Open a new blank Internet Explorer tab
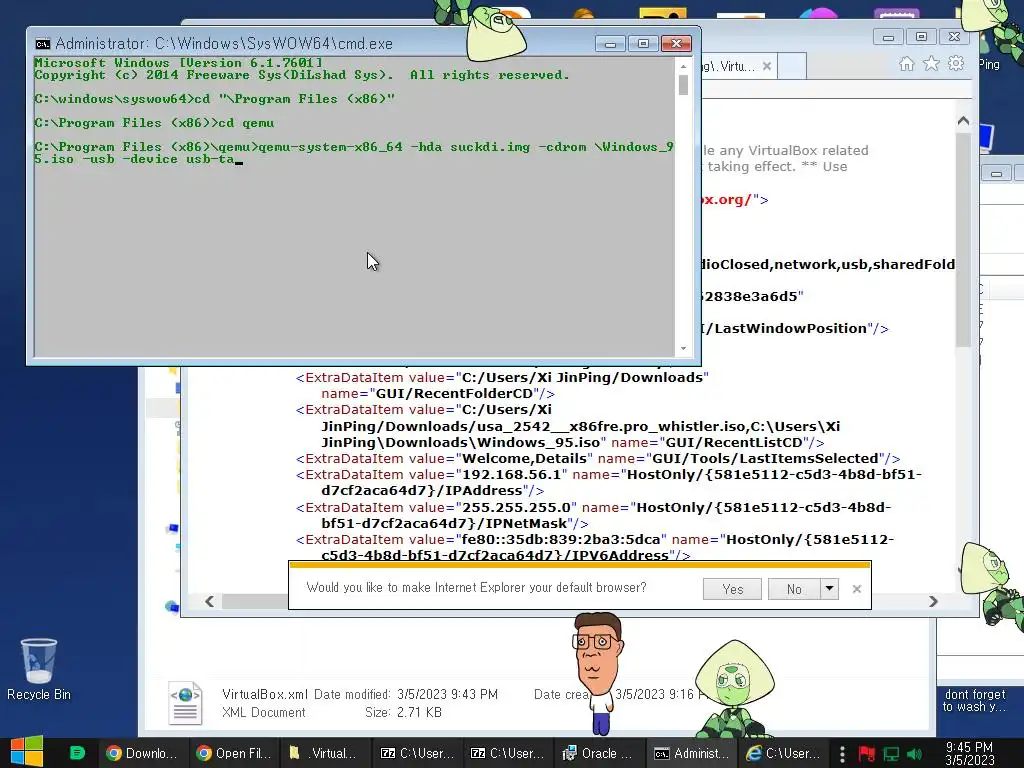1024x768 pixels. [x=791, y=66]
